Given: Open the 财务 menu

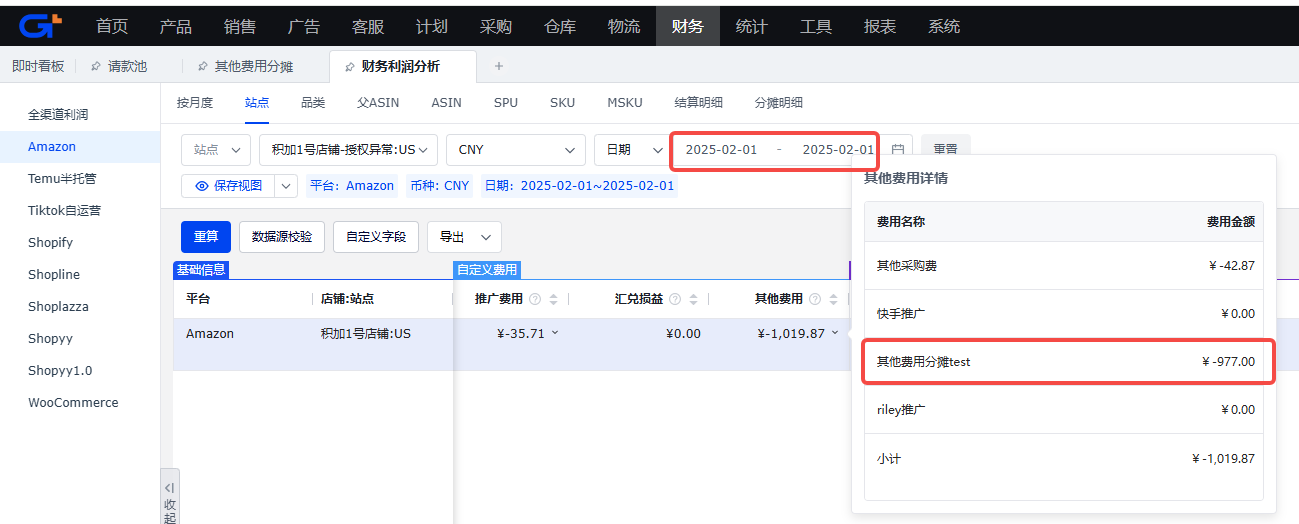Looking at the screenshot, I should tap(688, 26).
